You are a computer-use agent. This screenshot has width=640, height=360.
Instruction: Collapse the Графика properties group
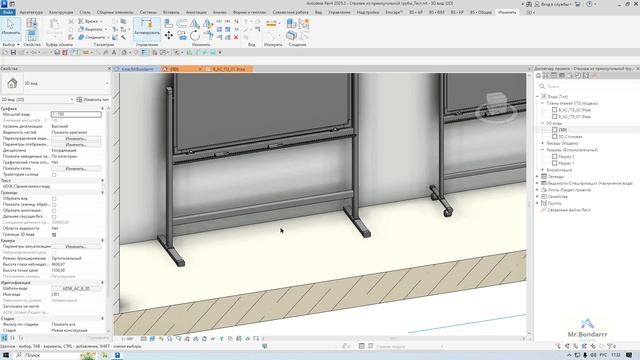[x=102, y=109]
